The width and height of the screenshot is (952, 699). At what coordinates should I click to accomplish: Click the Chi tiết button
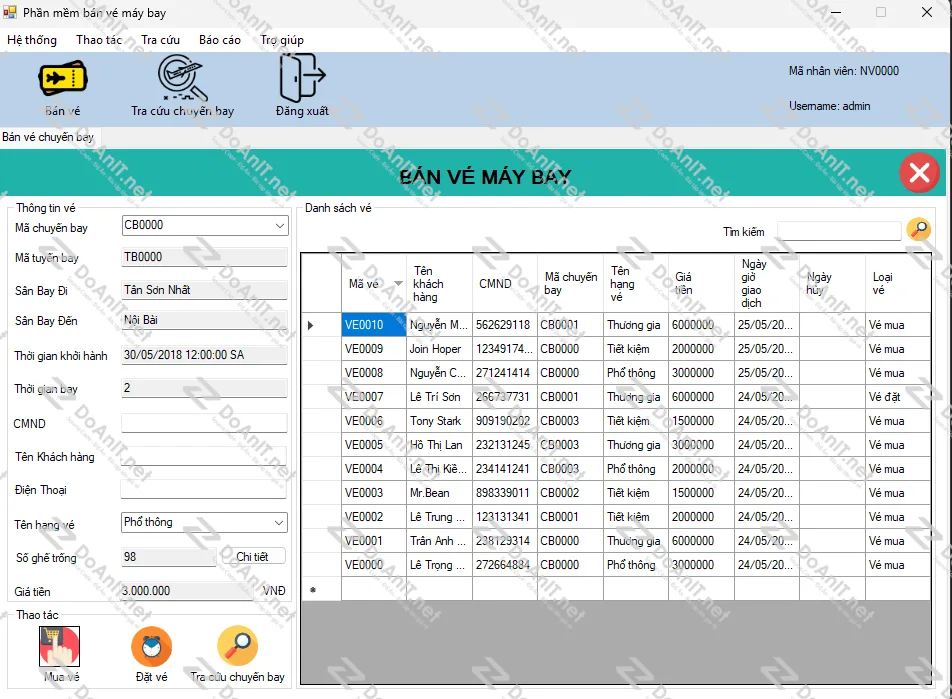(251, 557)
